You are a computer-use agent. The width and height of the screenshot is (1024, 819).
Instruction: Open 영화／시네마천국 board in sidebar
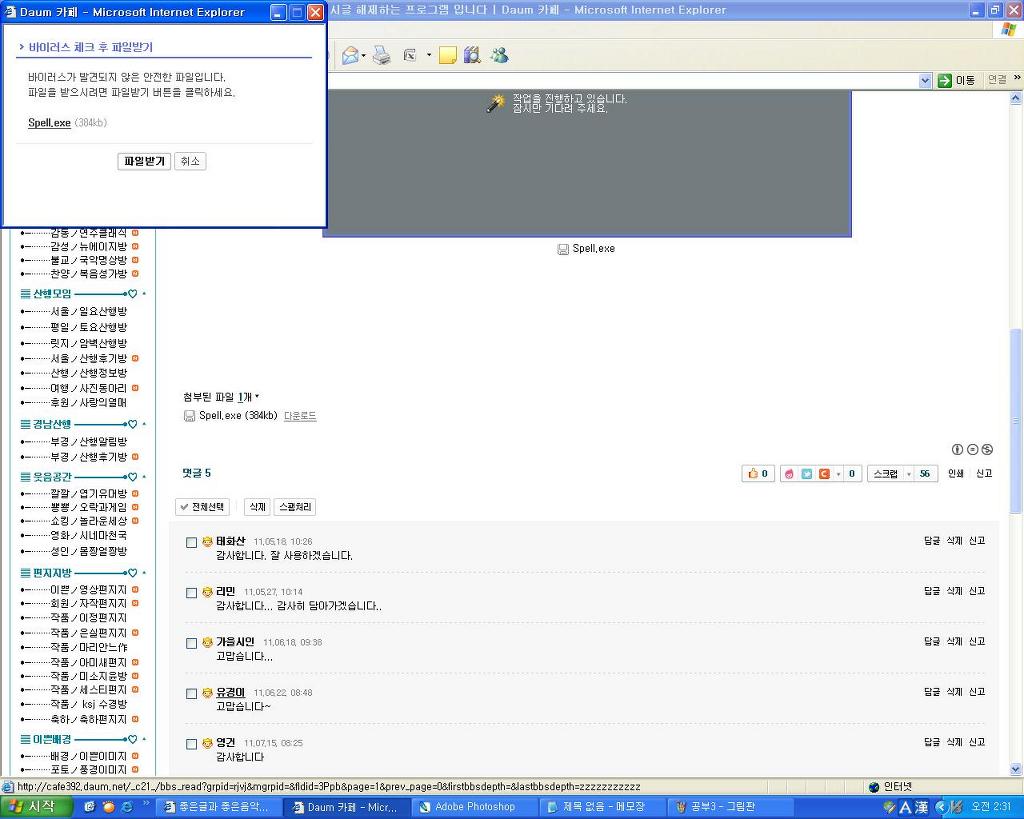[x=88, y=535]
